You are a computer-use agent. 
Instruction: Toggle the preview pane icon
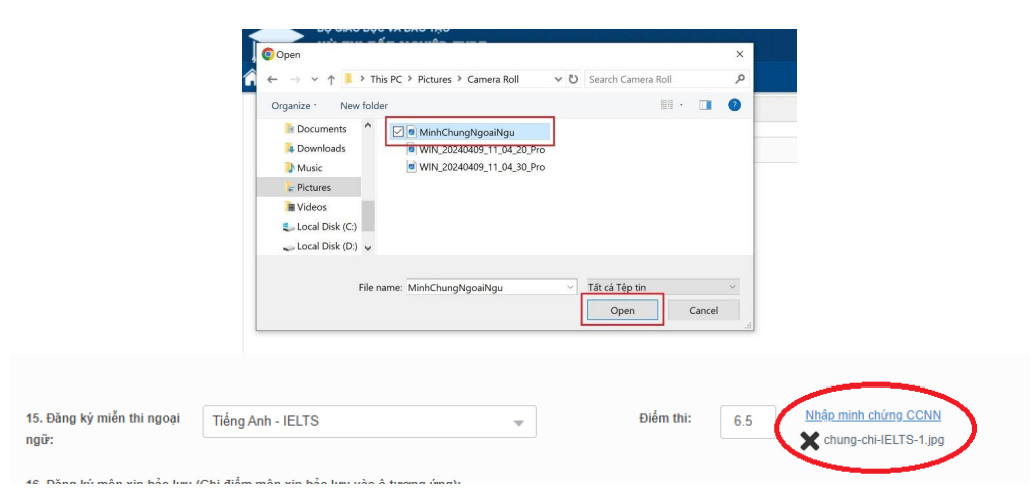pos(705,105)
